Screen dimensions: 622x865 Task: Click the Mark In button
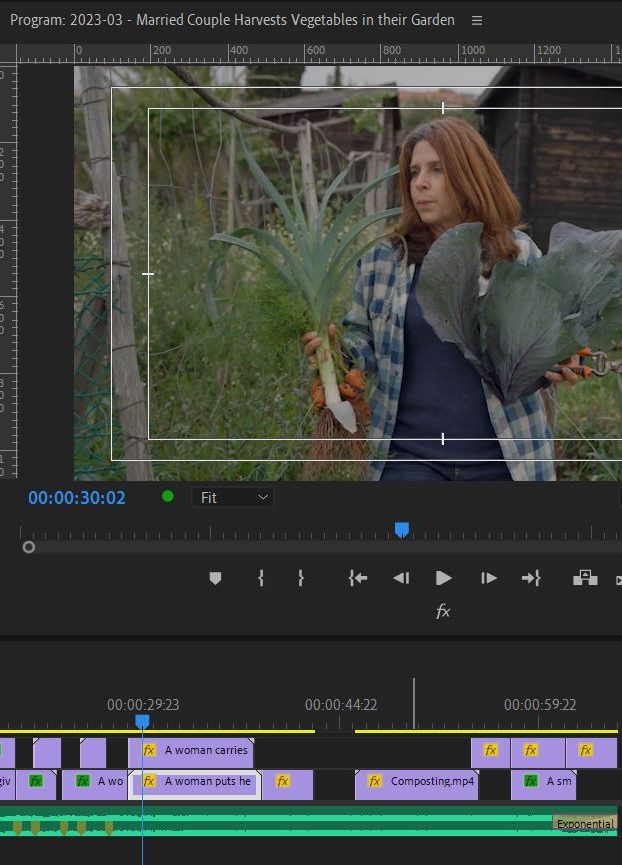[261, 578]
